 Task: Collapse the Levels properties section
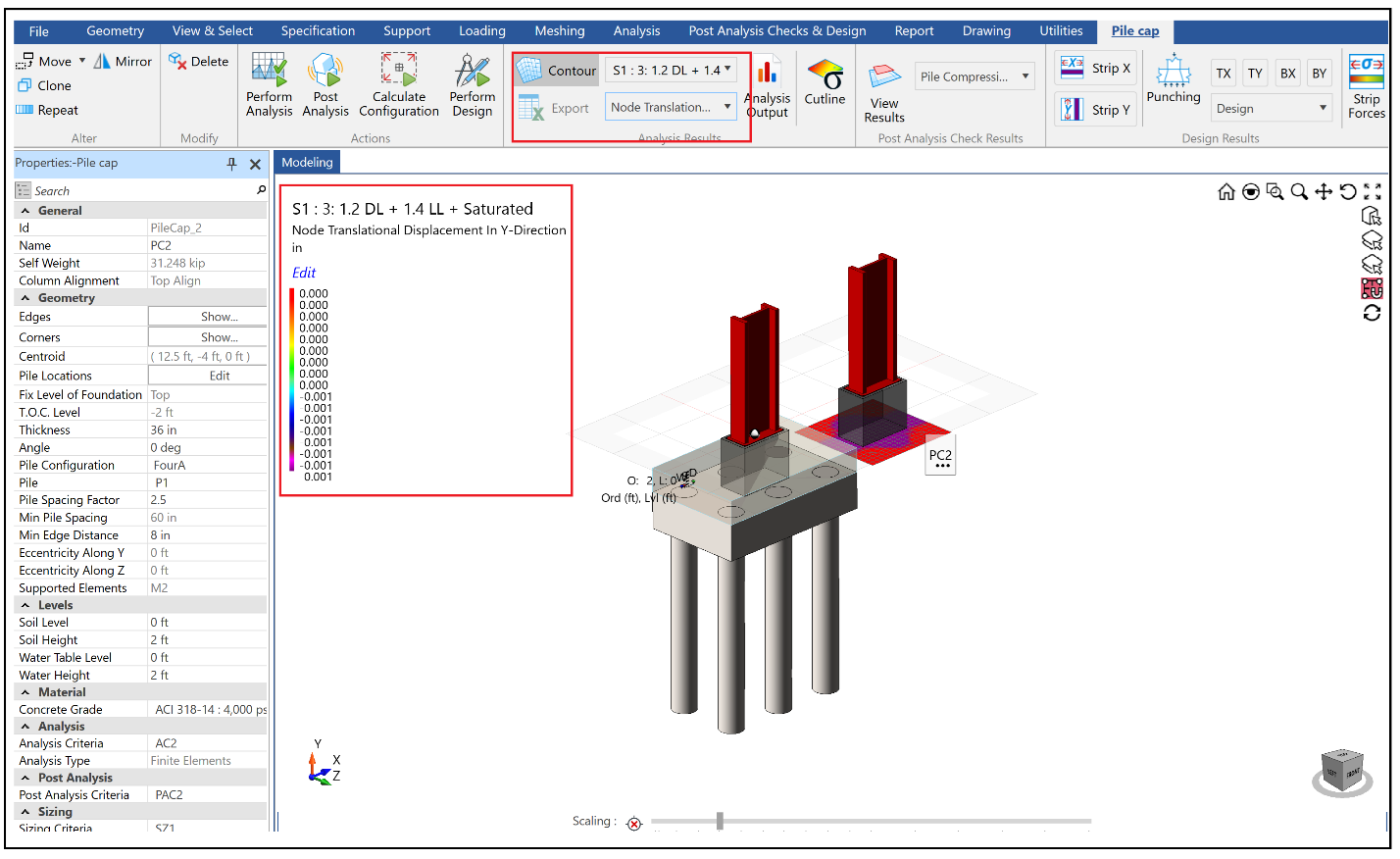click(25, 606)
